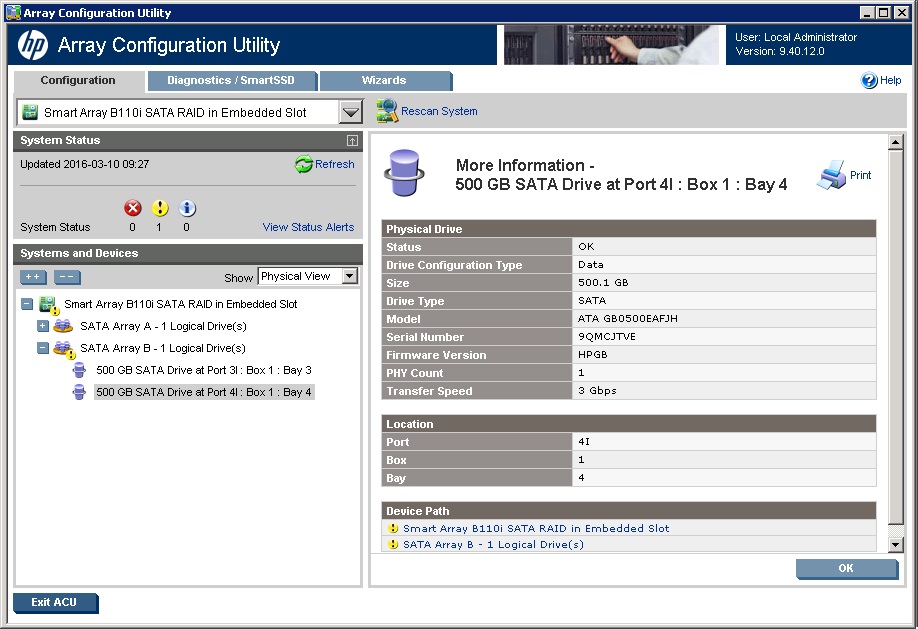This screenshot has height=629, width=918.
Task: Click the controller card icon in the selector box
Action: (x=30, y=112)
